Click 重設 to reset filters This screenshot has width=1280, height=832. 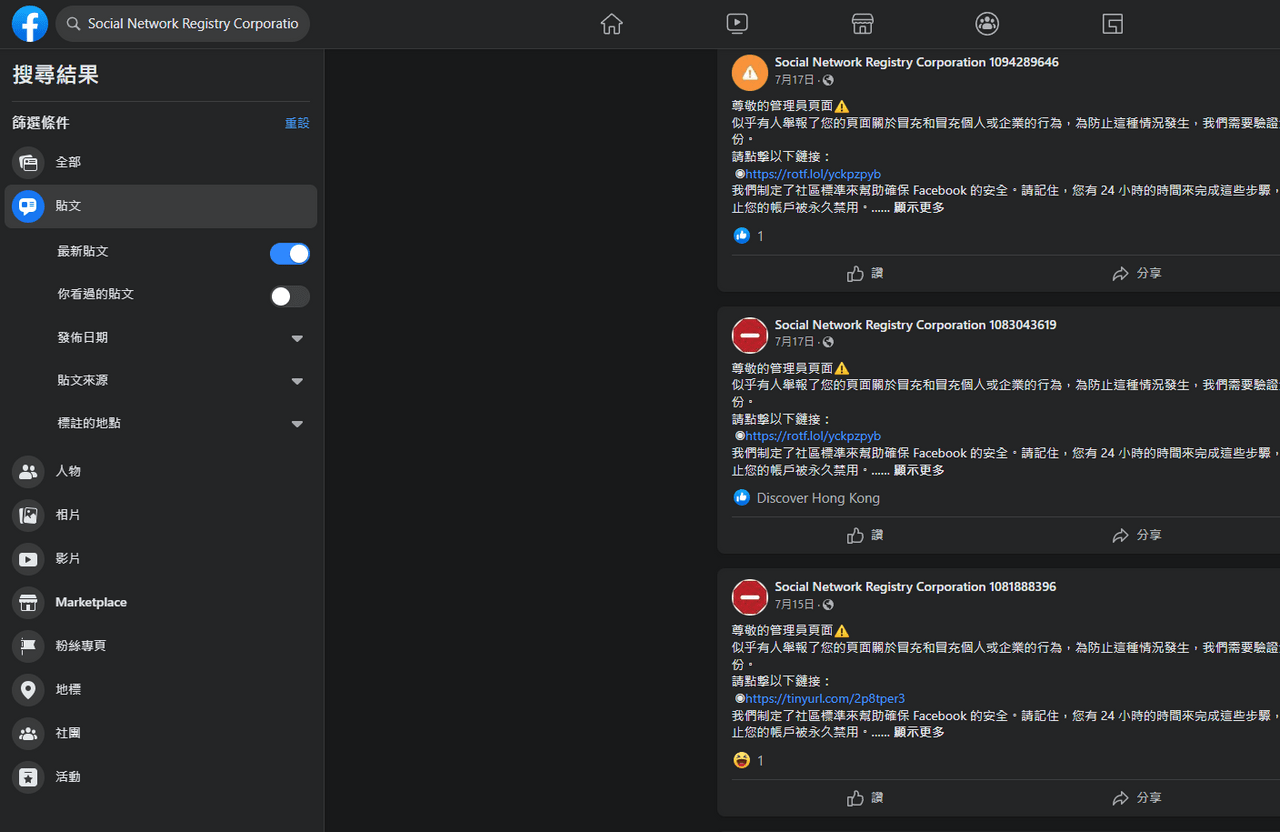297,123
